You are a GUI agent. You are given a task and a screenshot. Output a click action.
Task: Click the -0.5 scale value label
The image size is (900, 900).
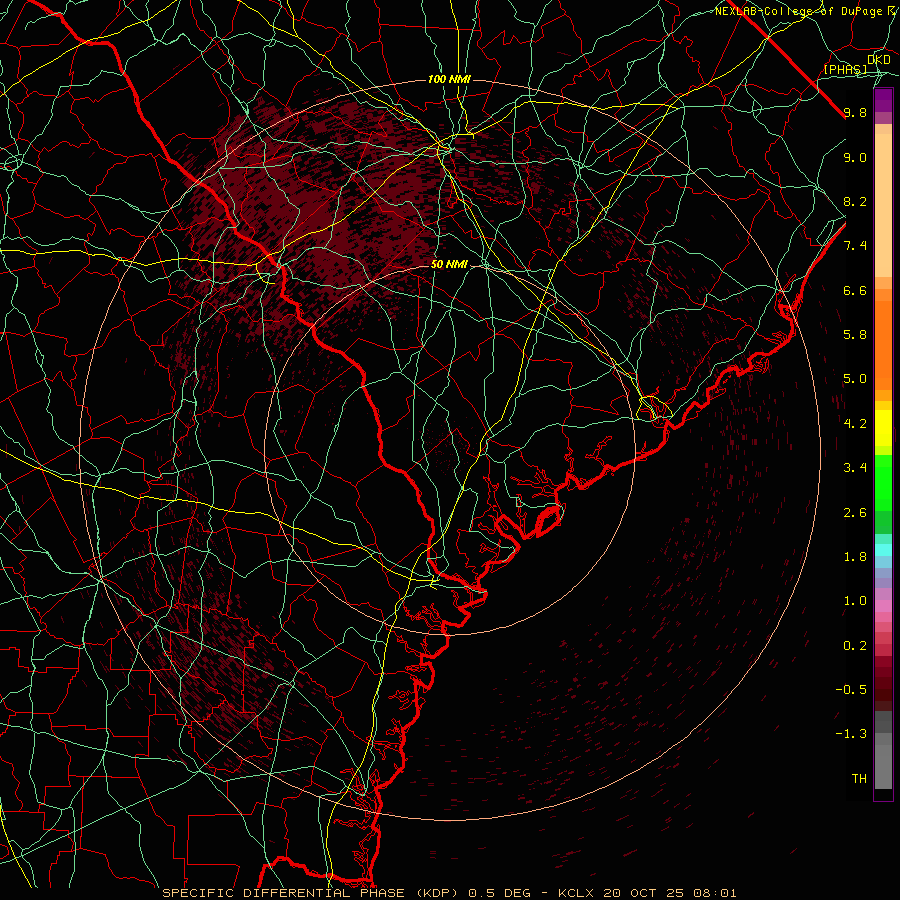[x=851, y=690]
